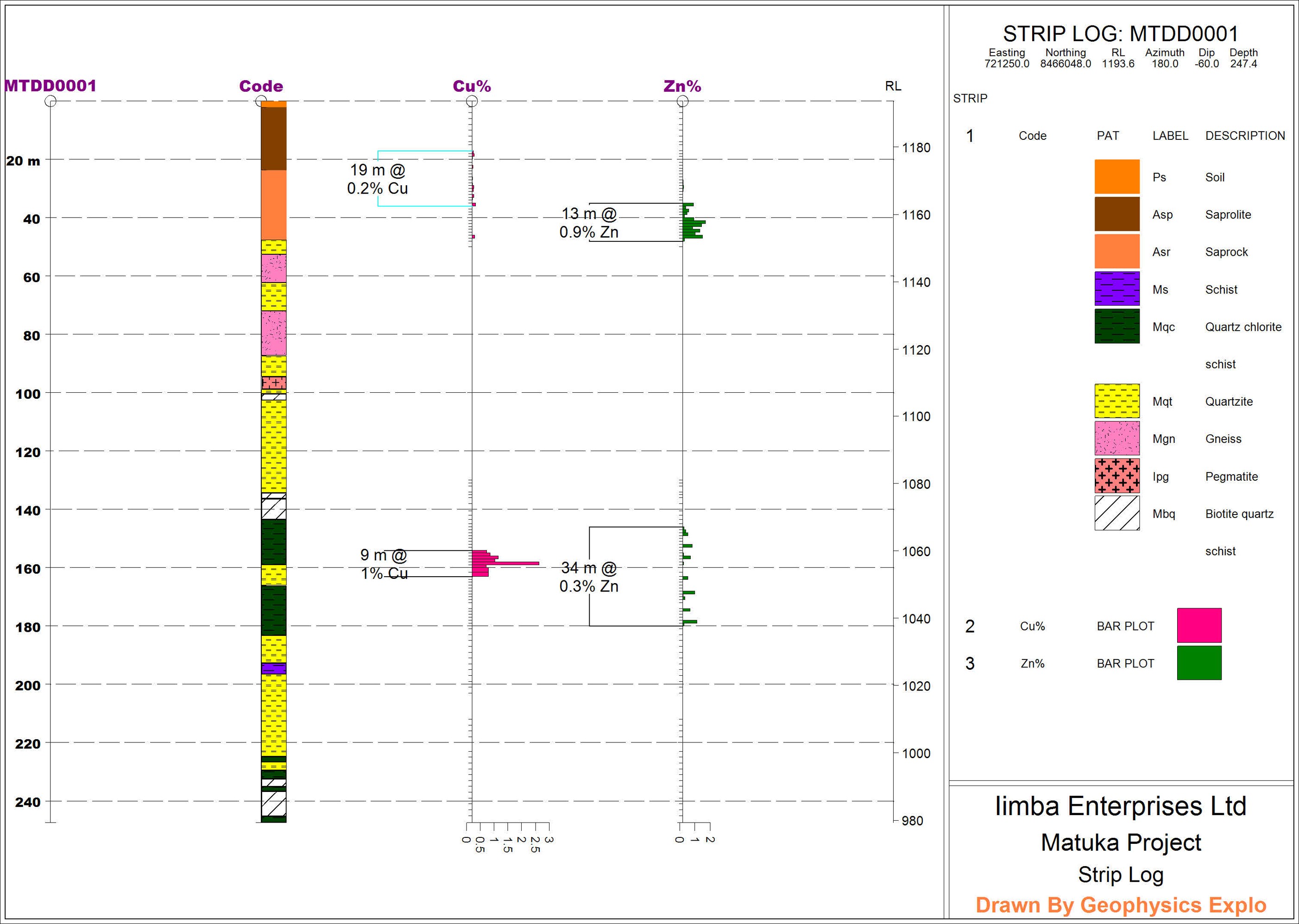The image size is (1299, 924).
Task: Pick the pink Cu% bar plot swatch
Action: point(1199,625)
